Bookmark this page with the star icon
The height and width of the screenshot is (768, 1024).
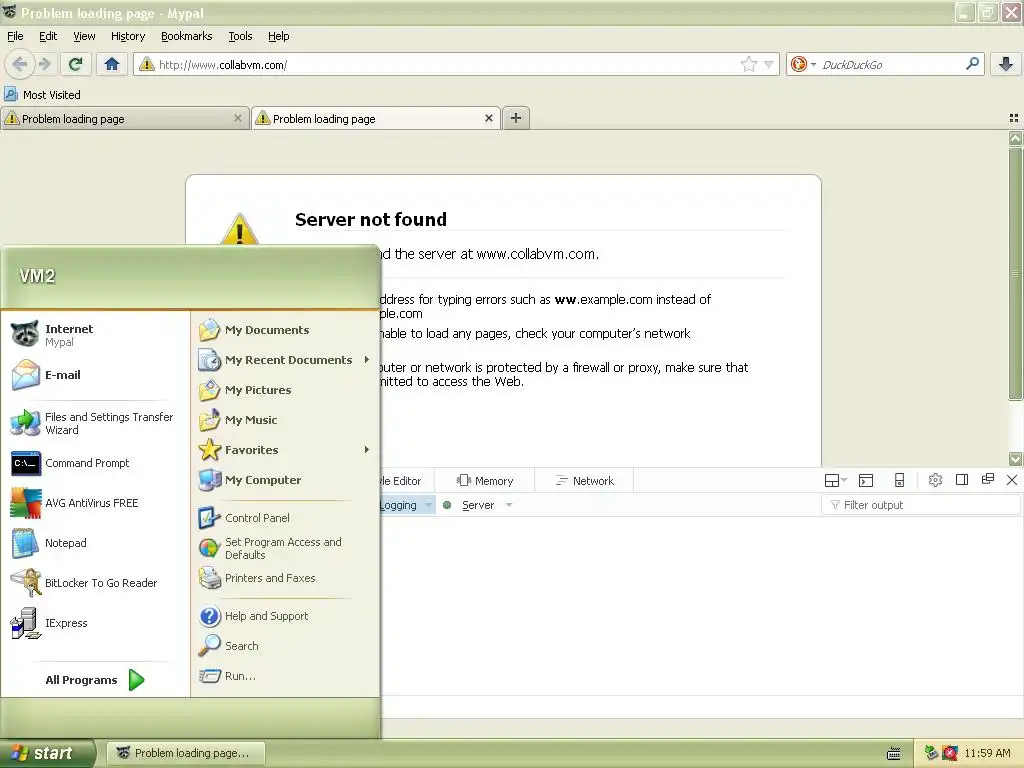click(748, 64)
